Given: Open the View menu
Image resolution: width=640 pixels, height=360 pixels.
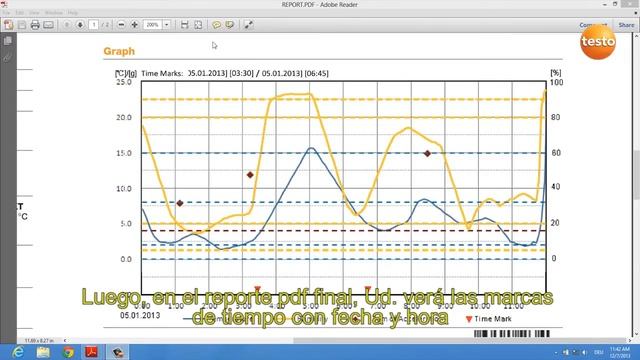Looking at the screenshot, I should coord(34,13).
